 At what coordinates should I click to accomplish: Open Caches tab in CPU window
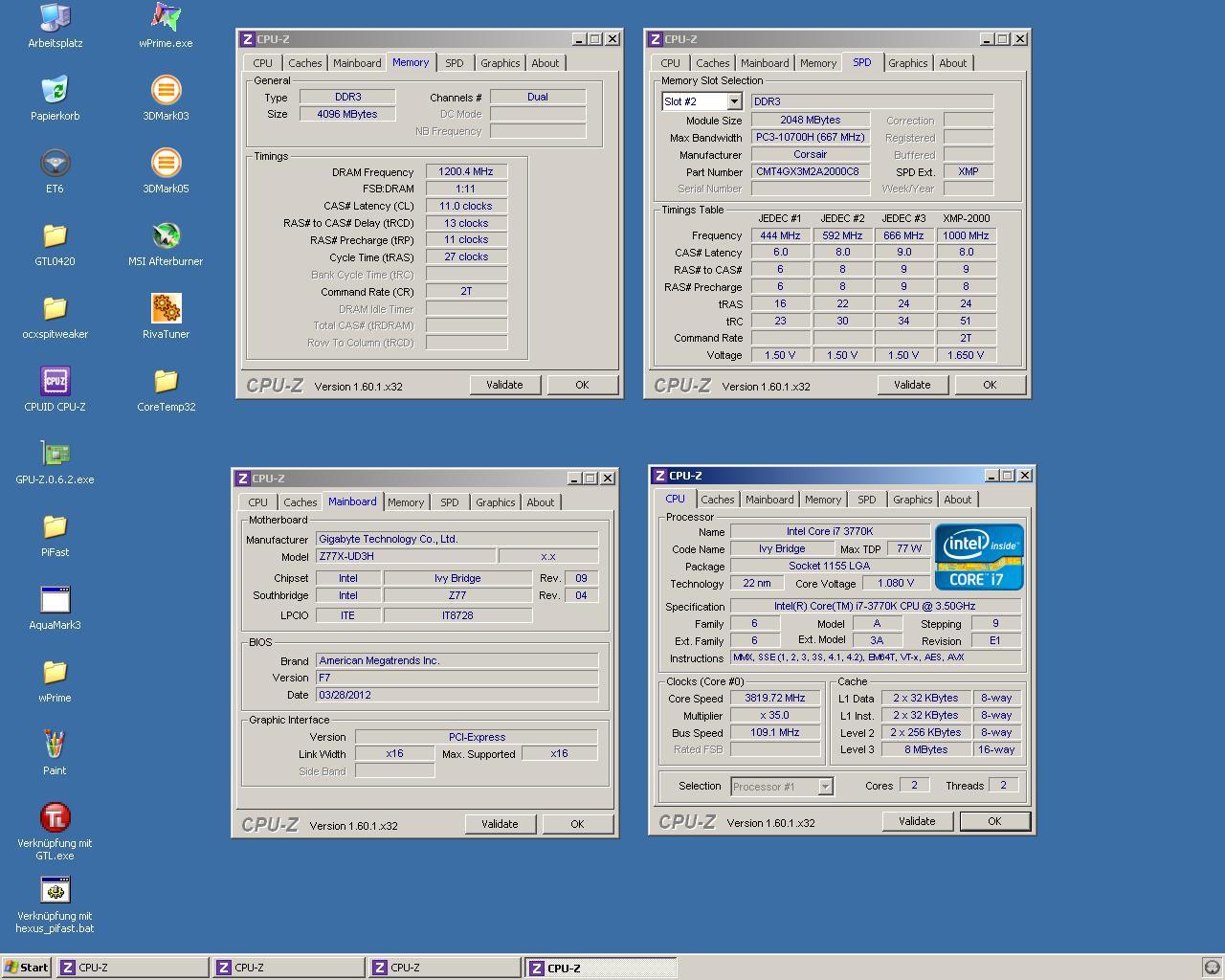[718, 500]
